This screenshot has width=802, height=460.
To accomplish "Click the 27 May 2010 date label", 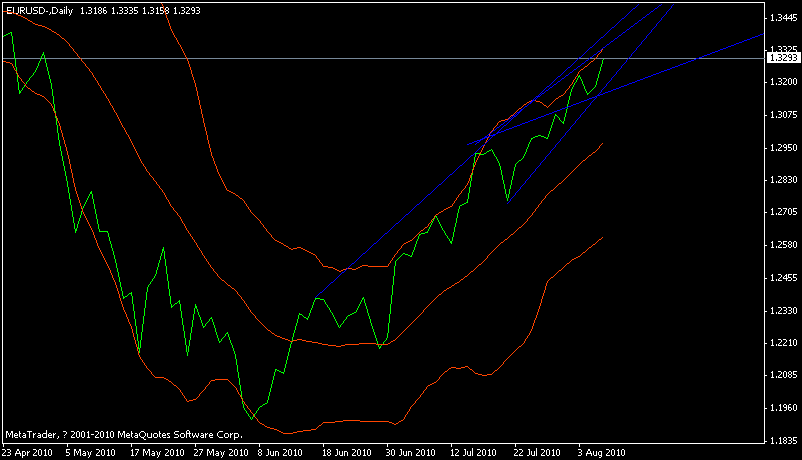I will tap(221, 453).
